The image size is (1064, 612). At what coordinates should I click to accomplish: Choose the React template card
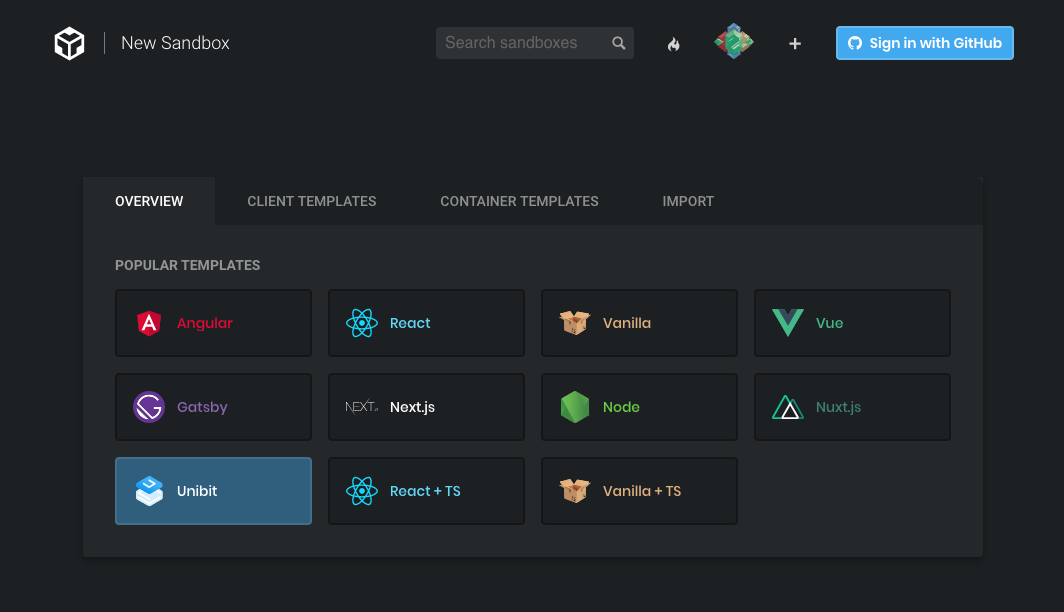tap(426, 323)
